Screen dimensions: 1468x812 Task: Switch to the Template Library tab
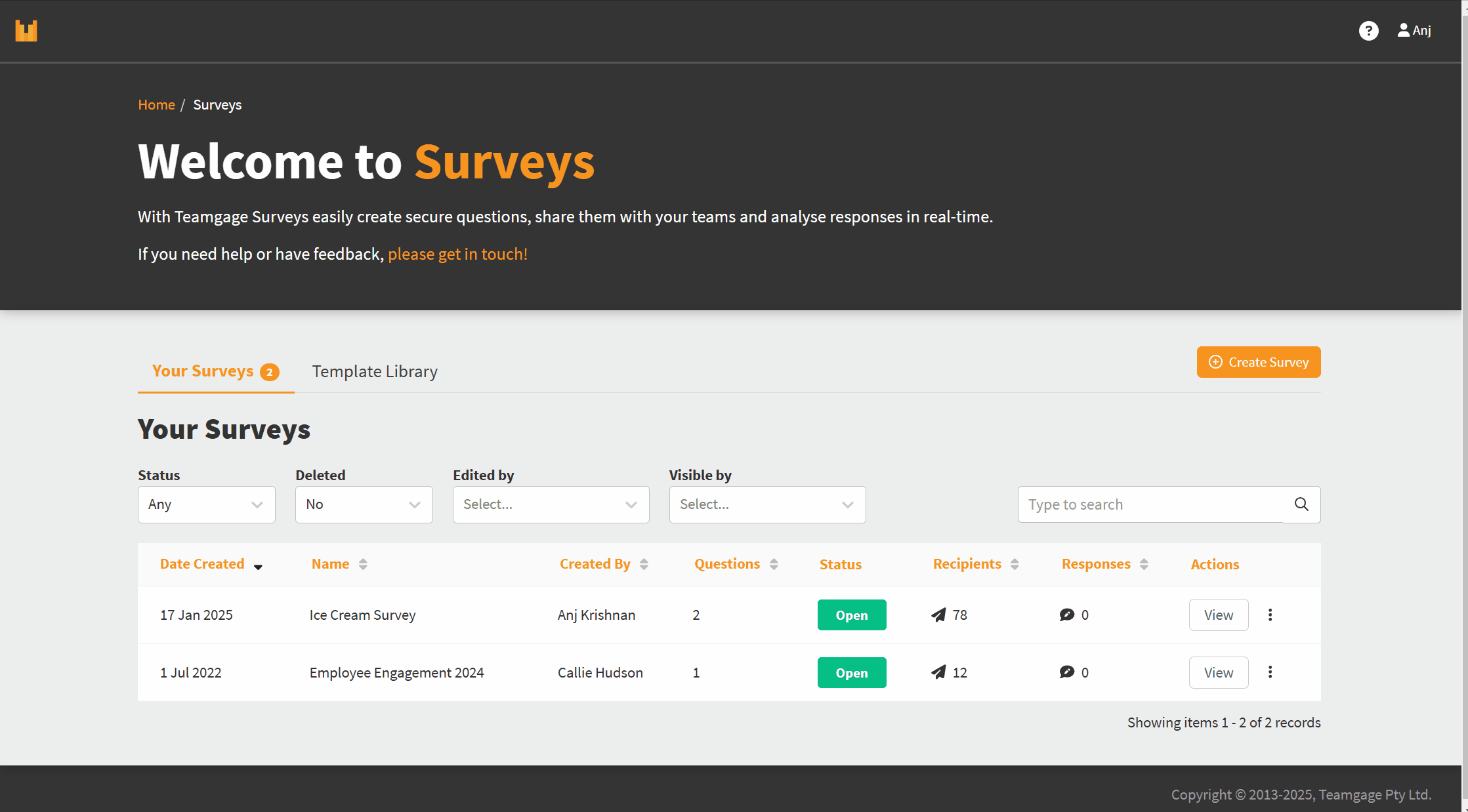(x=375, y=371)
